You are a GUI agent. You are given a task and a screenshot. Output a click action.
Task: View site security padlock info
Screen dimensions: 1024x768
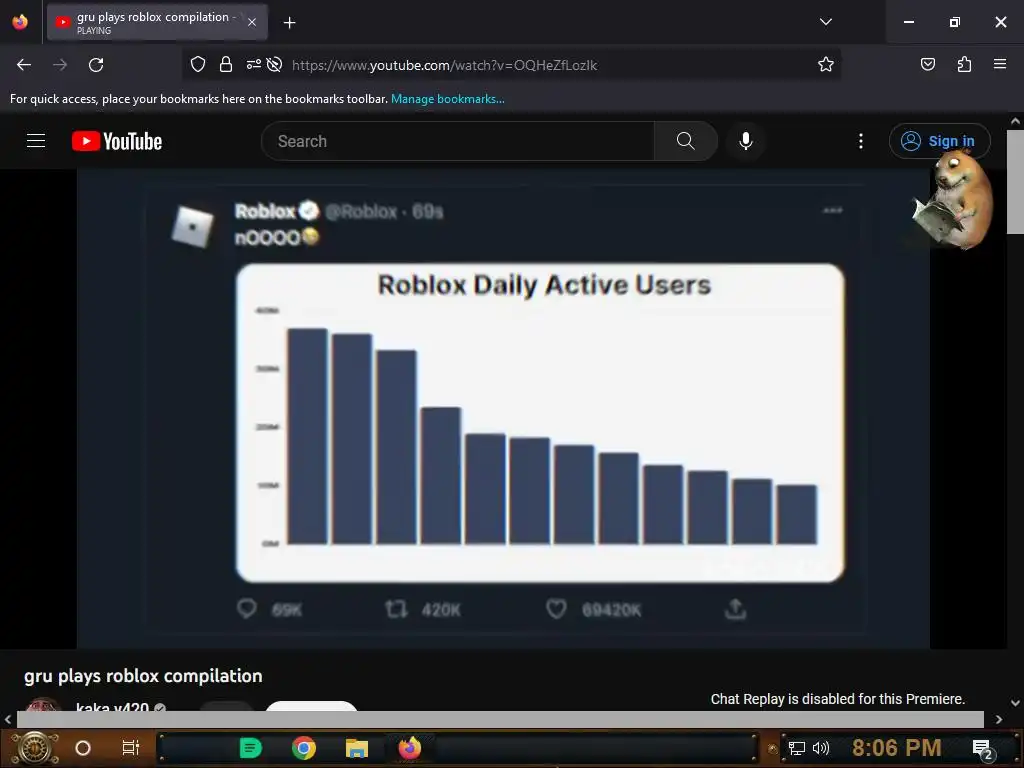click(x=226, y=64)
